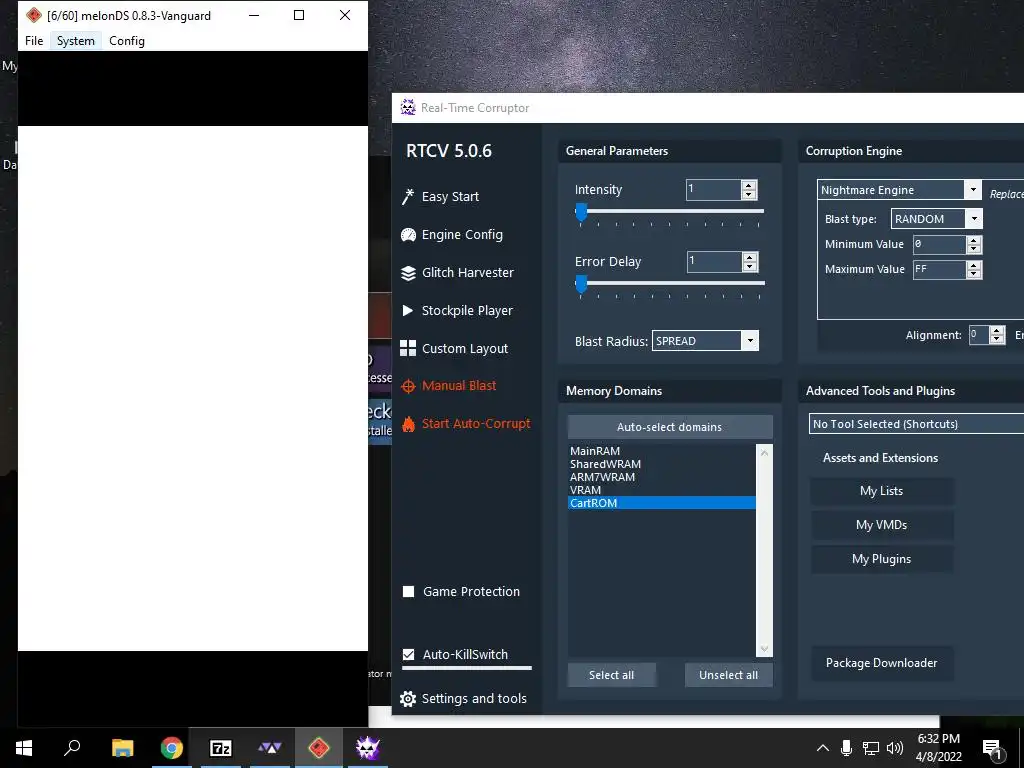Image resolution: width=1024 pixels, height=768 pixels.
Task: Select CartROM memory domain
Action: click(662, 503)
